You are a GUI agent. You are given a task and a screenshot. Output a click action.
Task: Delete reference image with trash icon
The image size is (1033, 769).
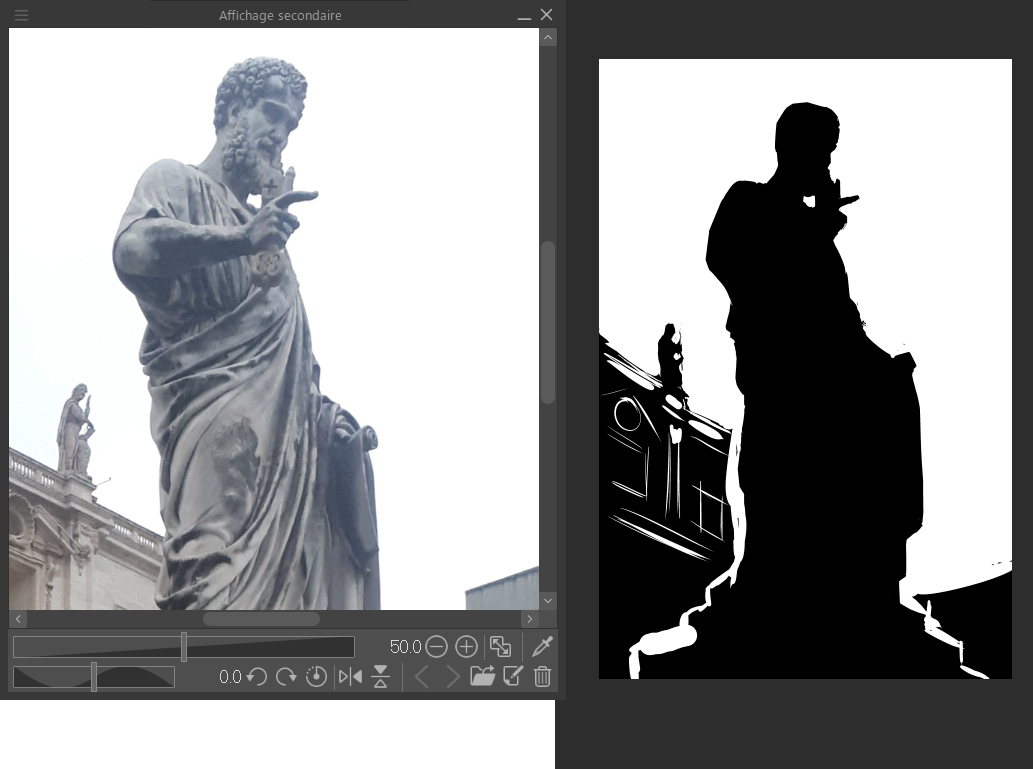coord(542,677)
